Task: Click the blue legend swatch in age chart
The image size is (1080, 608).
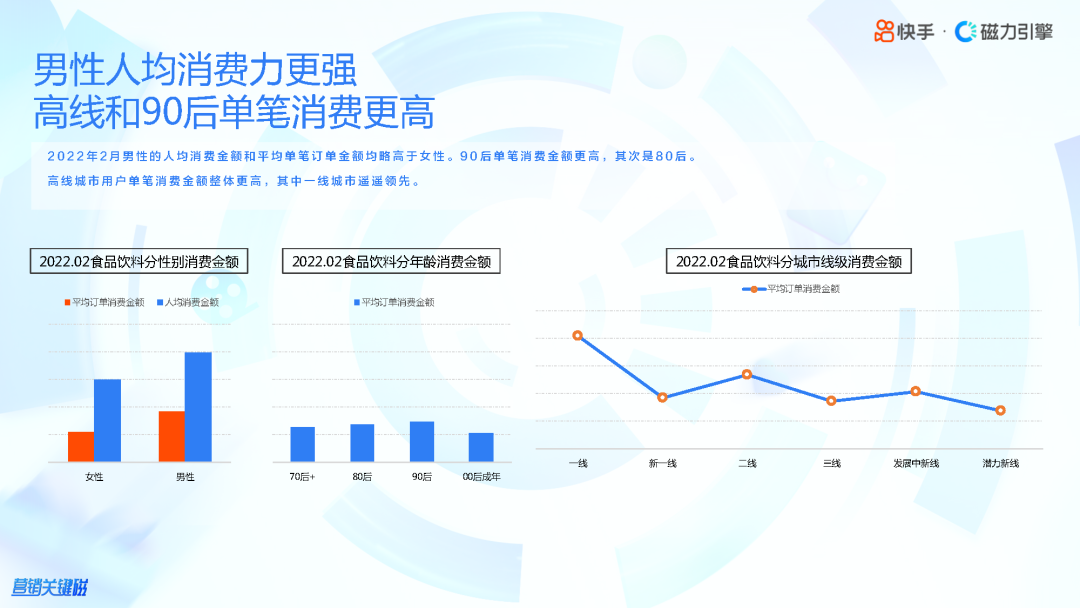Action: (357, 302)
